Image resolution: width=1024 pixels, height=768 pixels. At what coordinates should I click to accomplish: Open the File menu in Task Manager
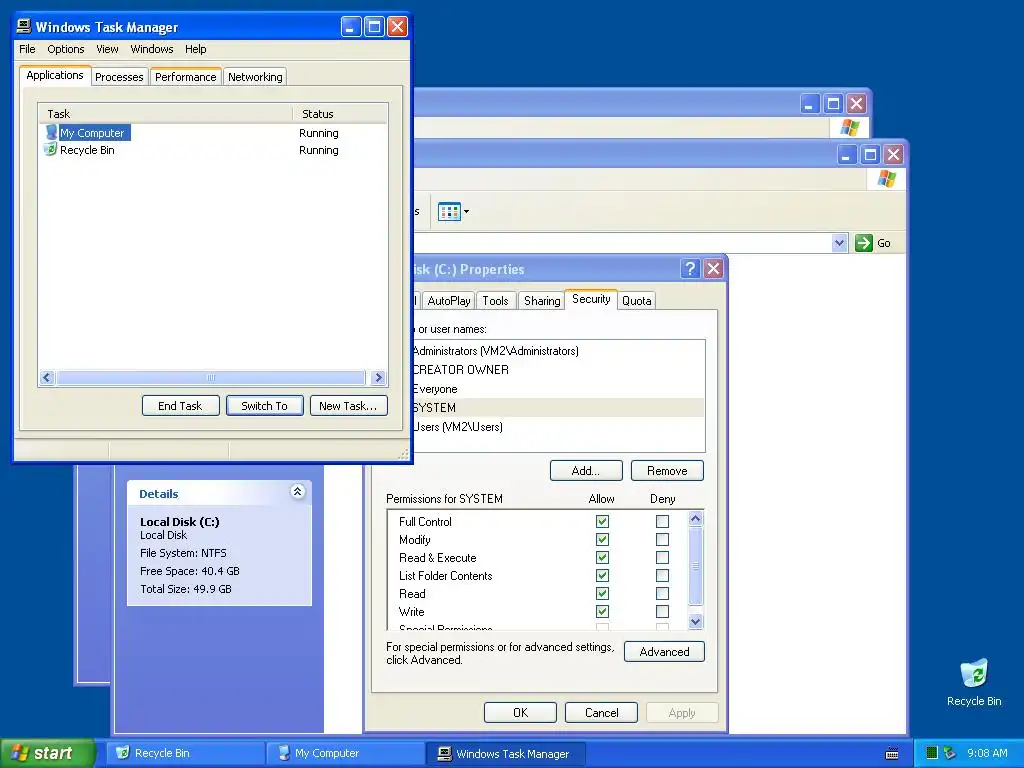[27, 49]
